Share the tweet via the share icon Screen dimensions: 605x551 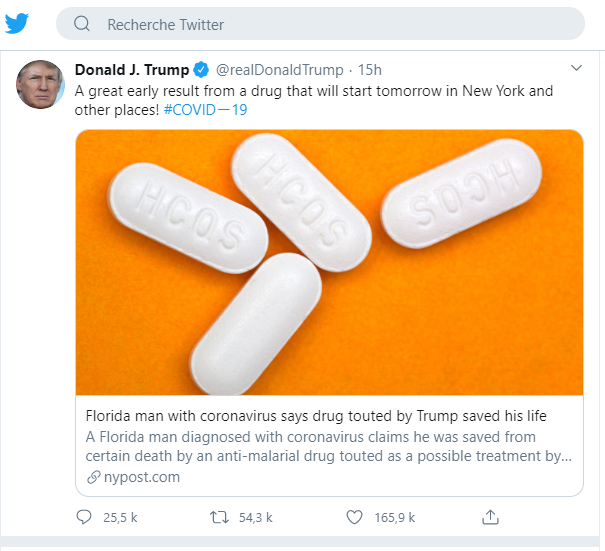[x=490, y=517]
